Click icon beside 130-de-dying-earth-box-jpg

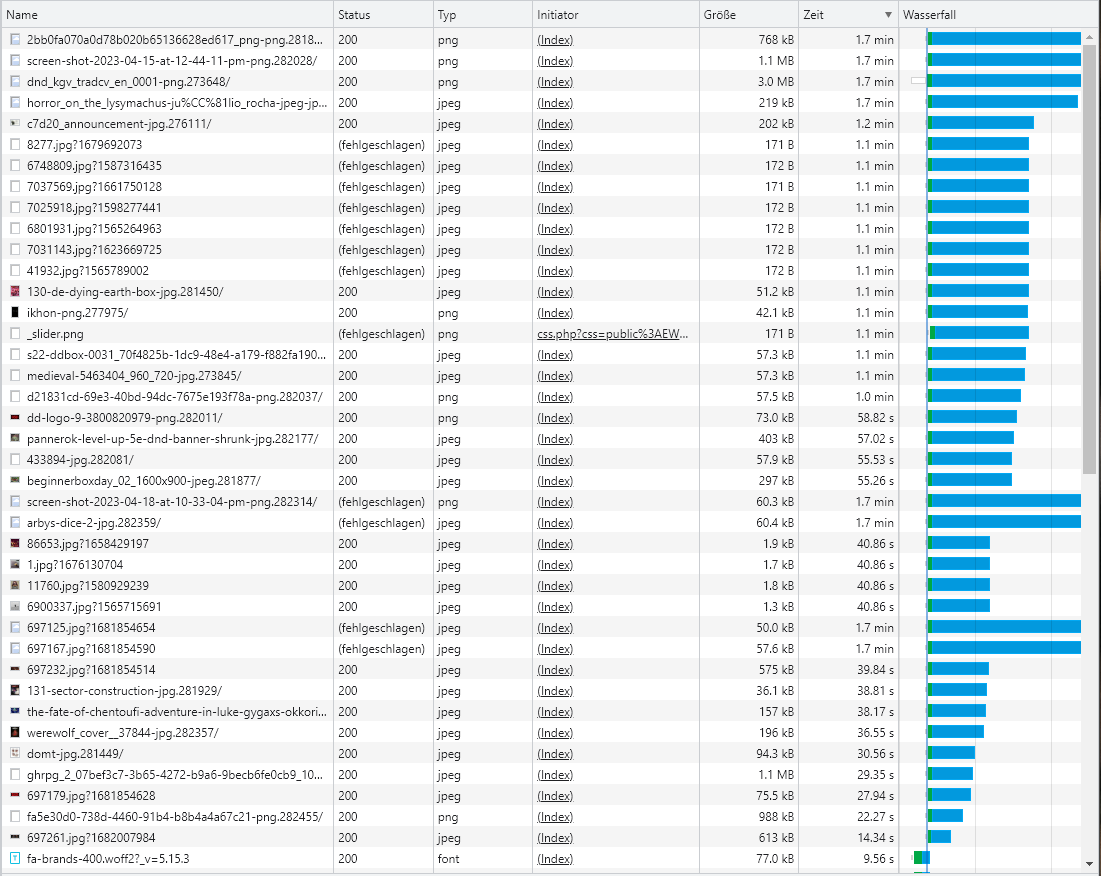[x=15, y=291]
